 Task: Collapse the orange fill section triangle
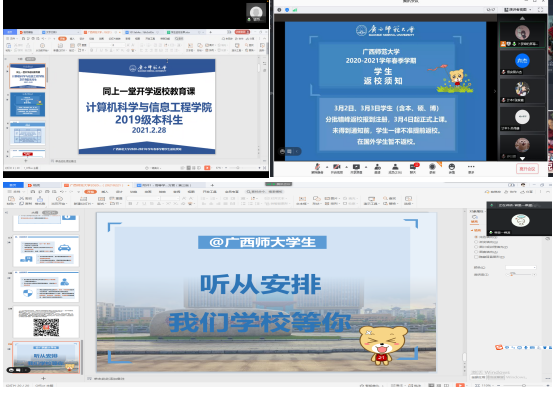(472, 230)
